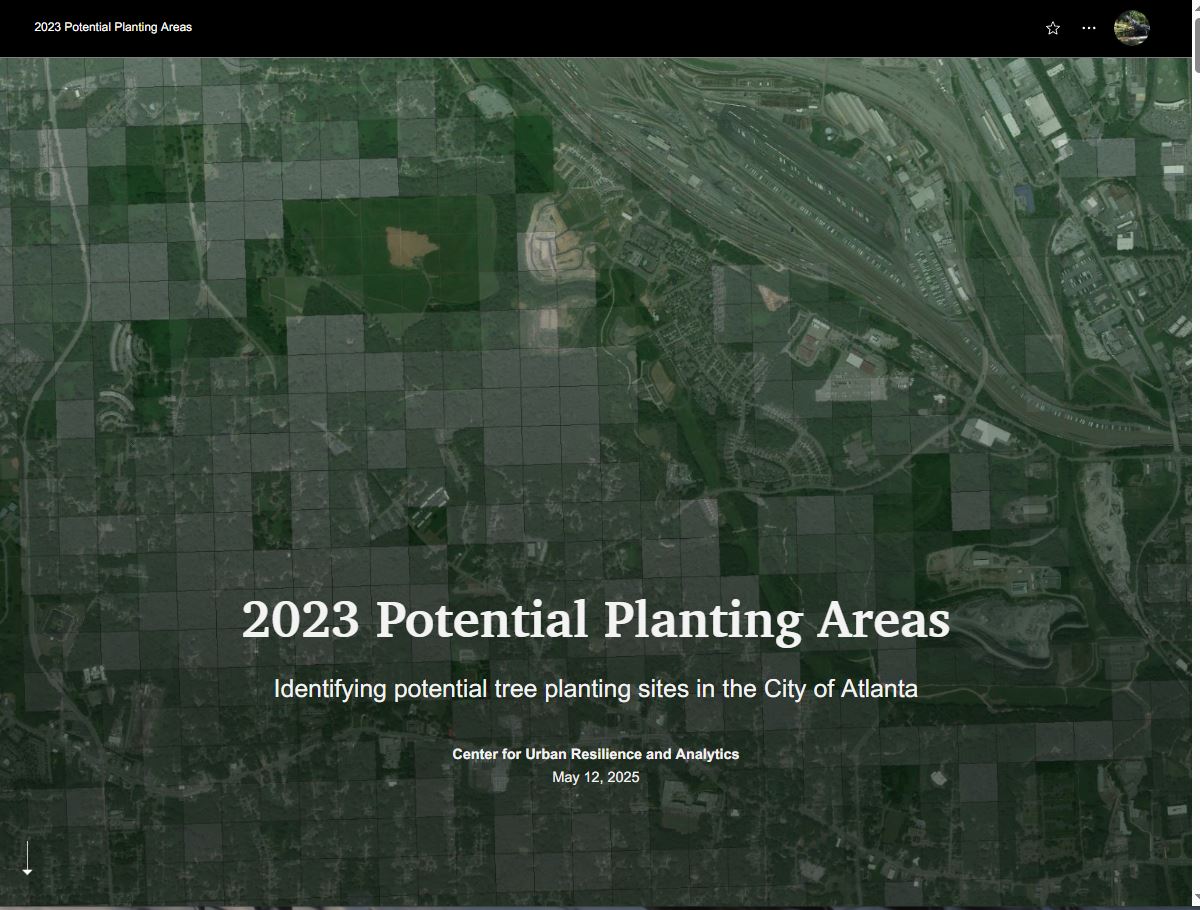Click the bright white-roofed building below rail yard
Screen dimensions: 1200x910
[x=985, y=432]
